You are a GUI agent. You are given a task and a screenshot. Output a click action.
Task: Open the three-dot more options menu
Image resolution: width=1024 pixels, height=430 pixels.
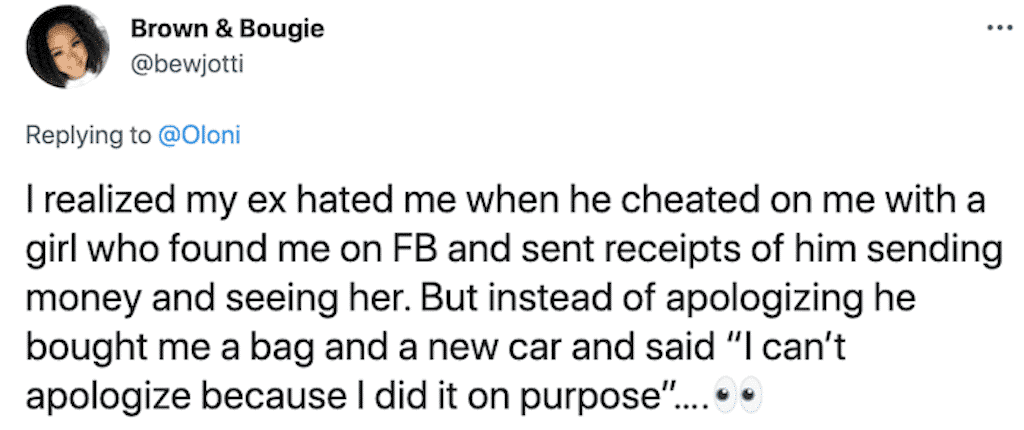1000,28
